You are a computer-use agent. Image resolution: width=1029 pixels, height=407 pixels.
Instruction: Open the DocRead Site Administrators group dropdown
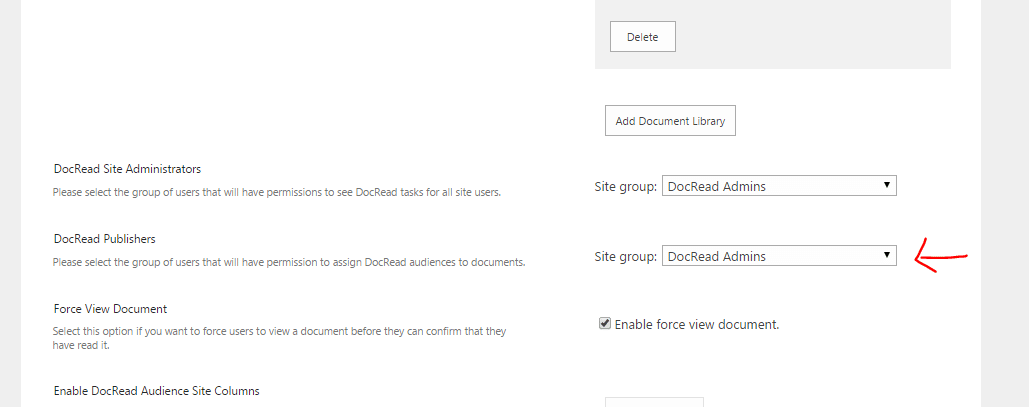tap(779, 186)
